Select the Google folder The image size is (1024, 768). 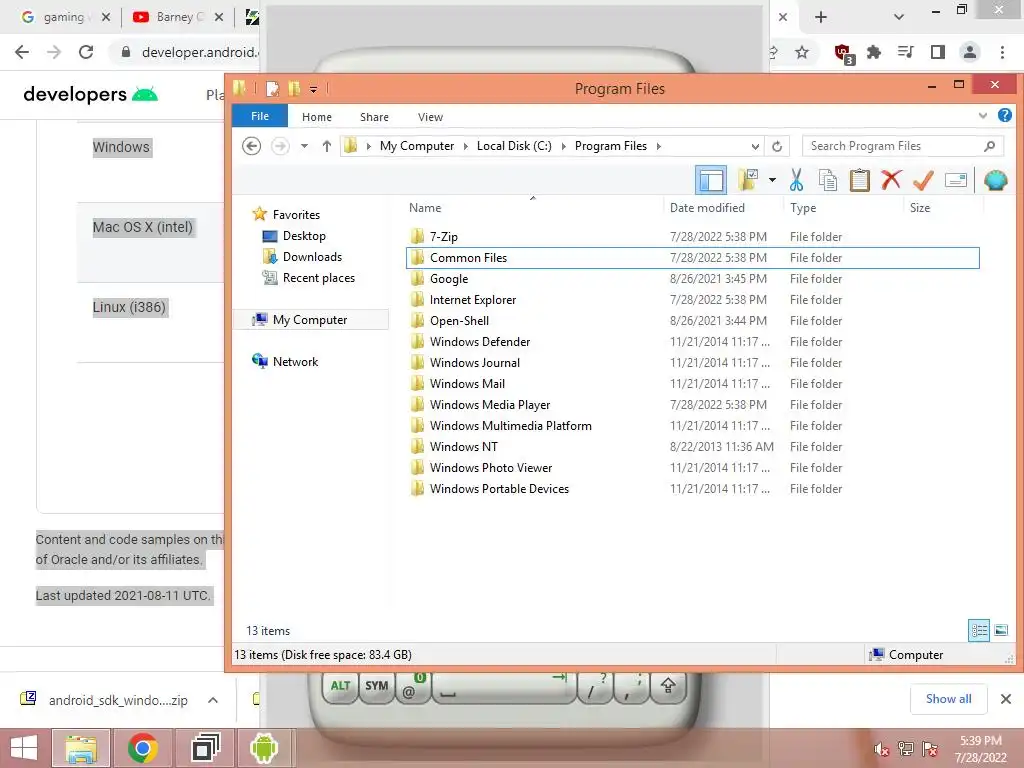449,278
